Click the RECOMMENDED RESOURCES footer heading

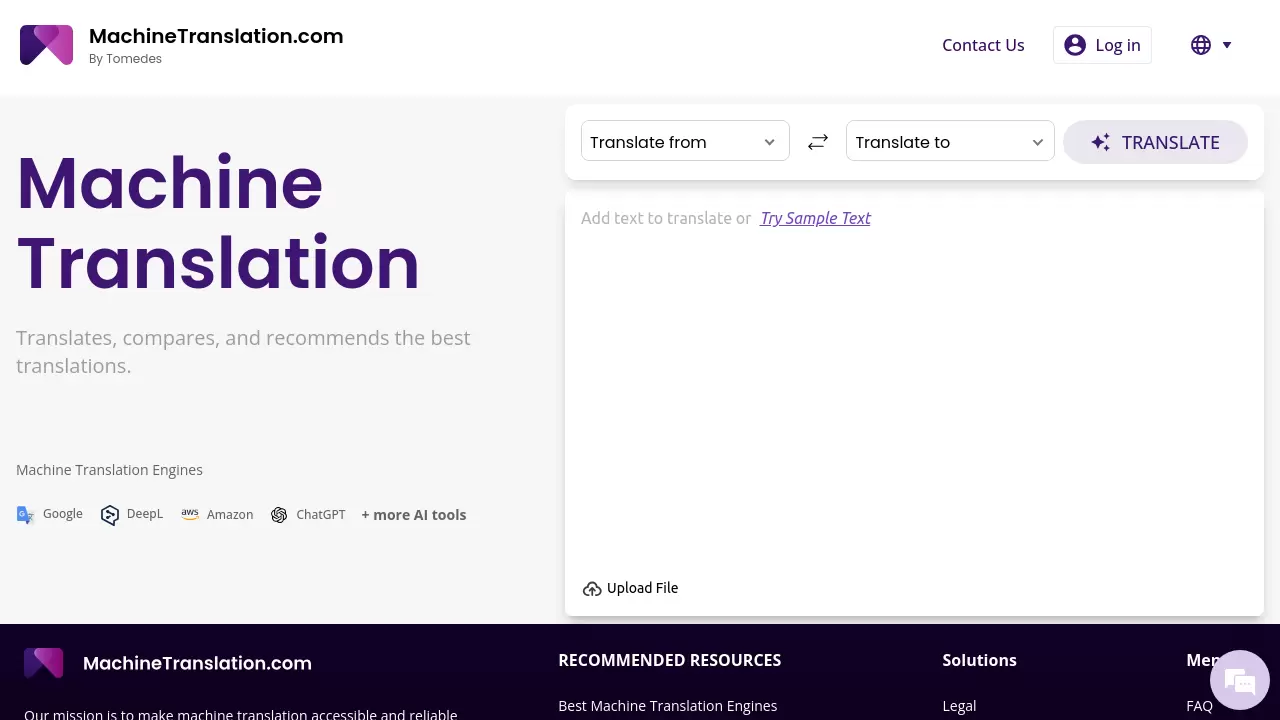[x=669, y=660]
